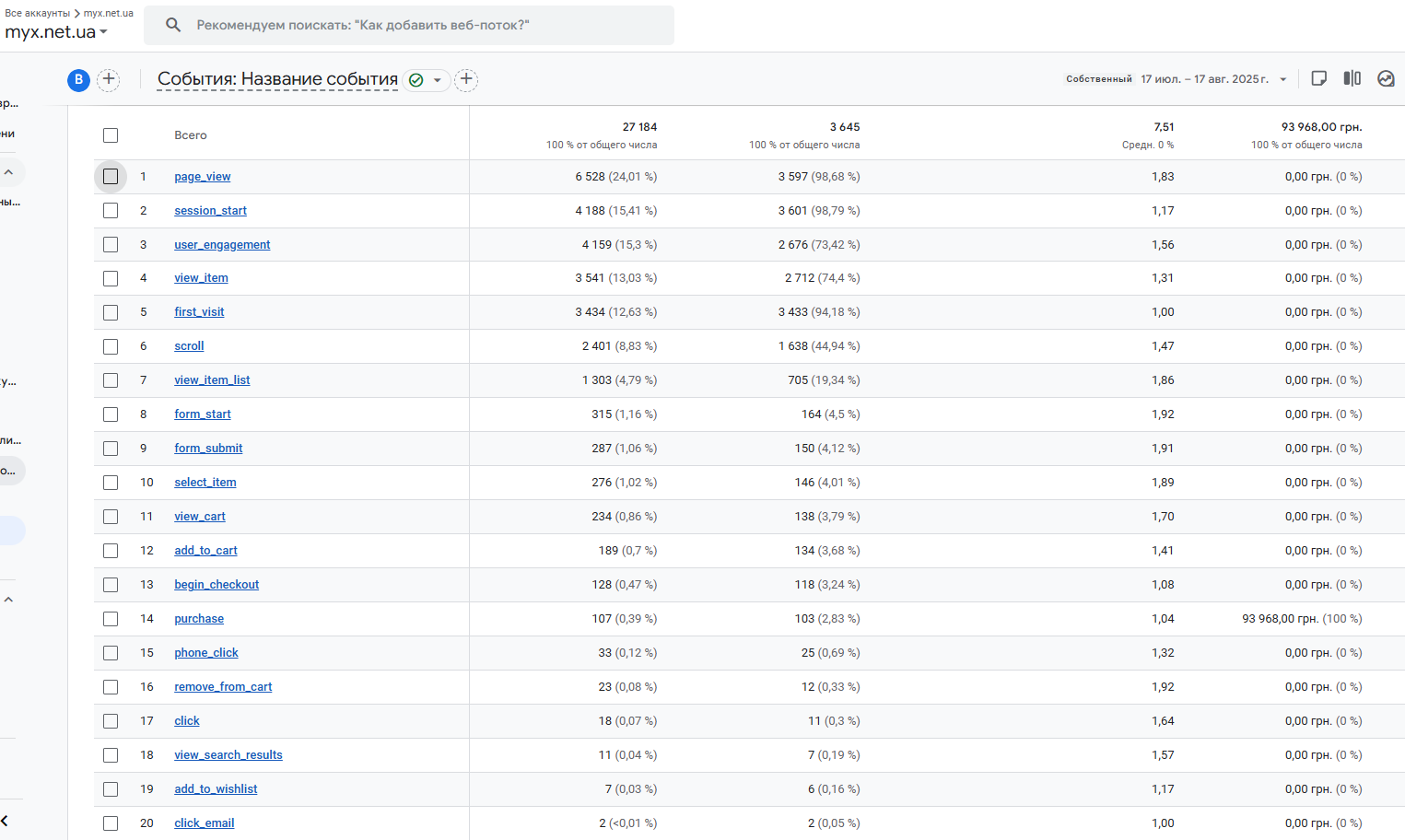Open the scroll event link

pos(189,346)
